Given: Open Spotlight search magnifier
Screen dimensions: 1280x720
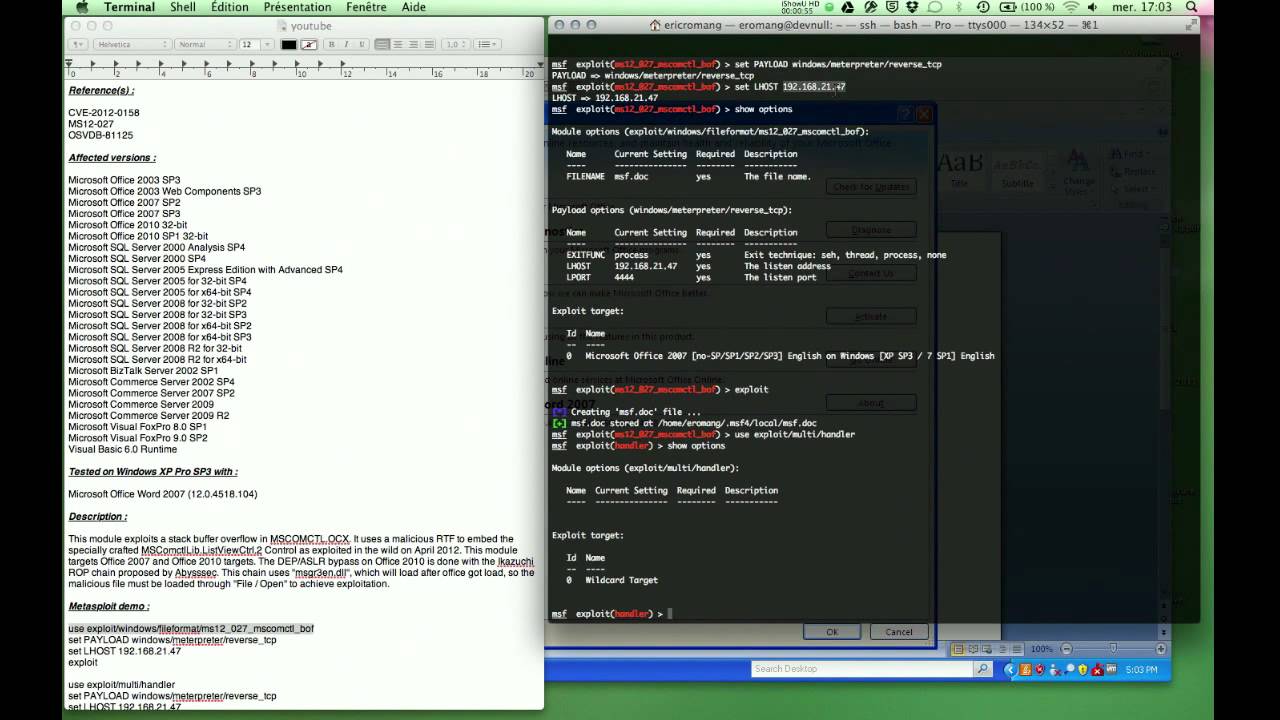Looking at the screenshot, I should [x=1192, y=7].
